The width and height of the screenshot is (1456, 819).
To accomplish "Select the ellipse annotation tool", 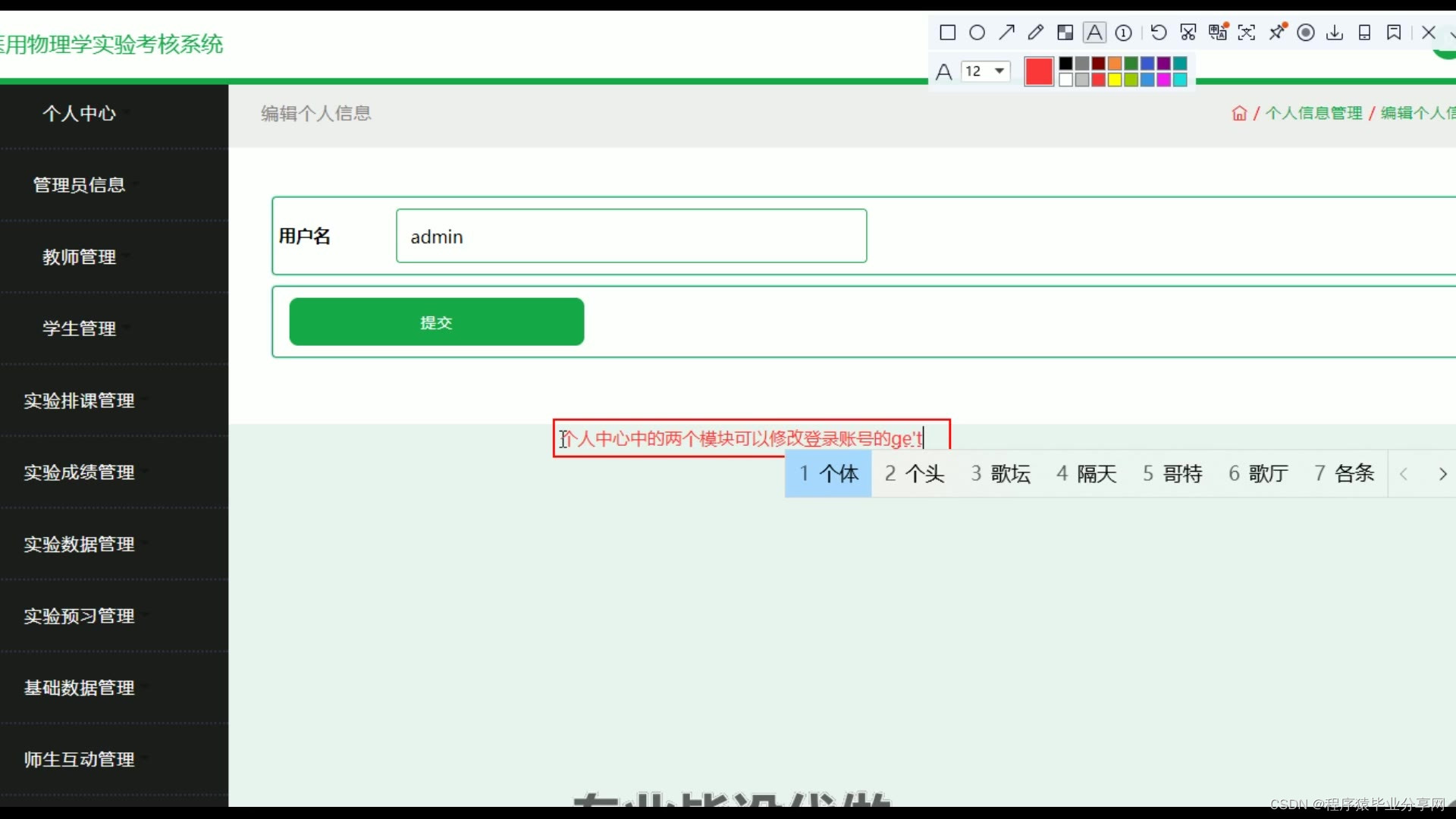I will coord(977,33).
